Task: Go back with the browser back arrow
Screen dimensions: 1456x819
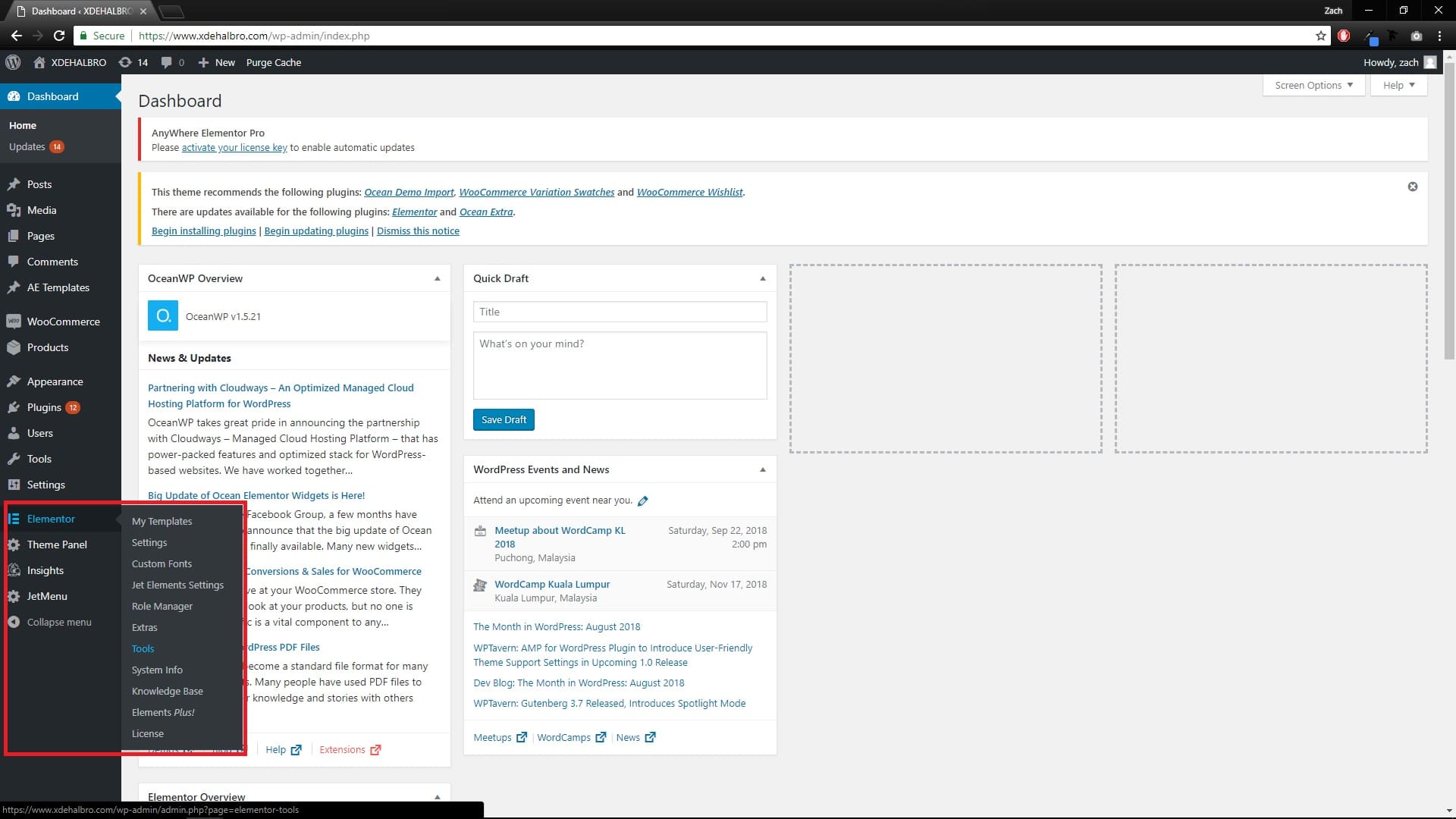Action: tap(16, 36)
